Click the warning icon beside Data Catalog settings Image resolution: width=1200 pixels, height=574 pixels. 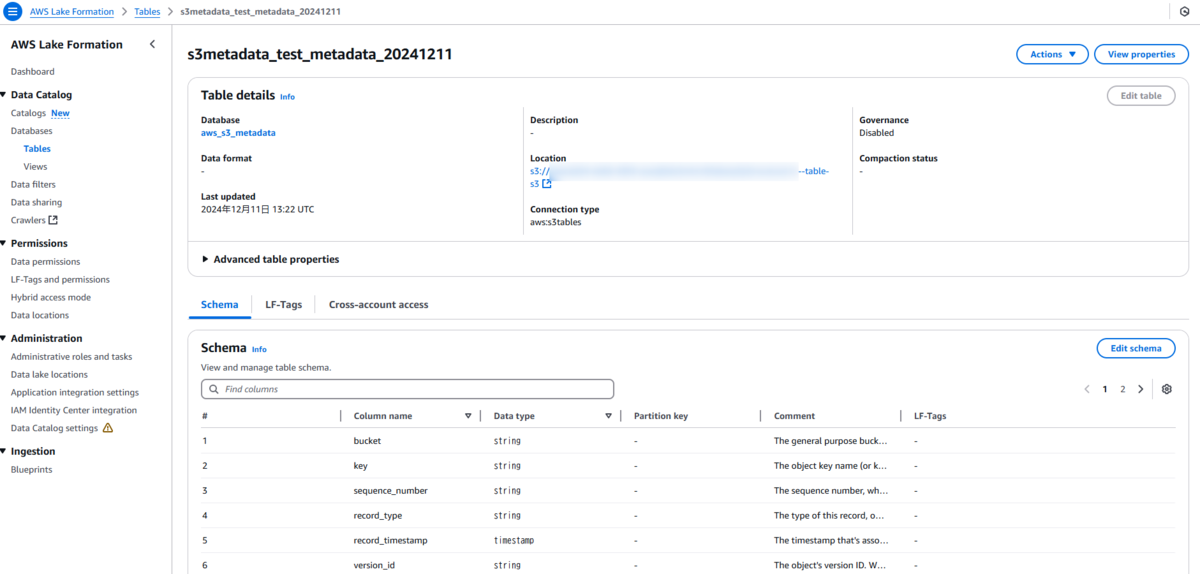point(108,428)
